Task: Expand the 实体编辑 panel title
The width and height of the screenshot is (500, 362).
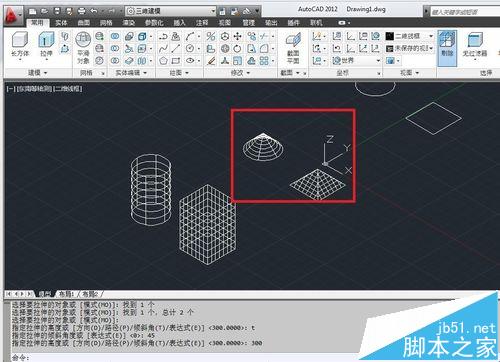Action: coord(131,72)
